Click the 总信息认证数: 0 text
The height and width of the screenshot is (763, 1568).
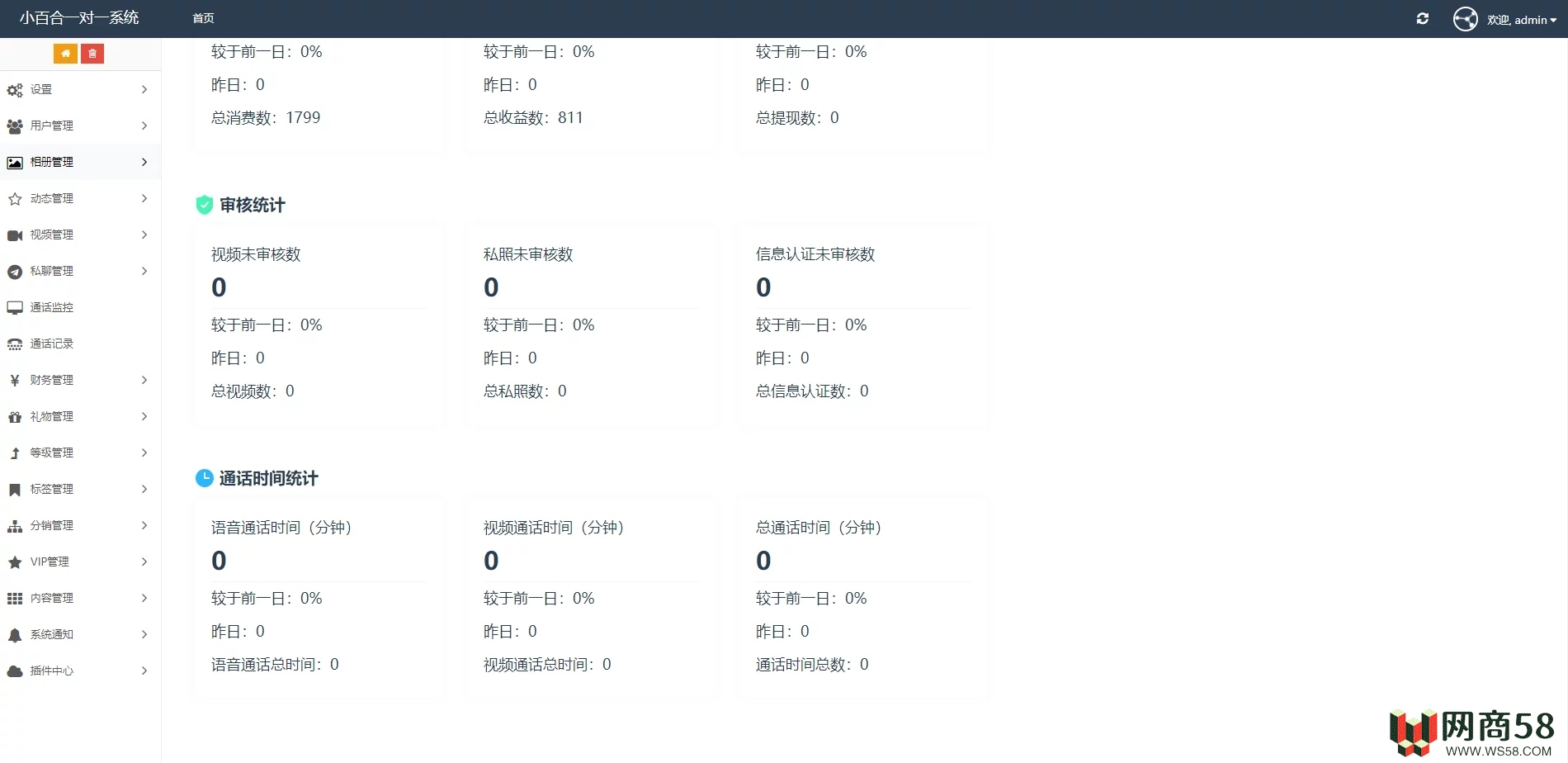(x=812, y=391)
